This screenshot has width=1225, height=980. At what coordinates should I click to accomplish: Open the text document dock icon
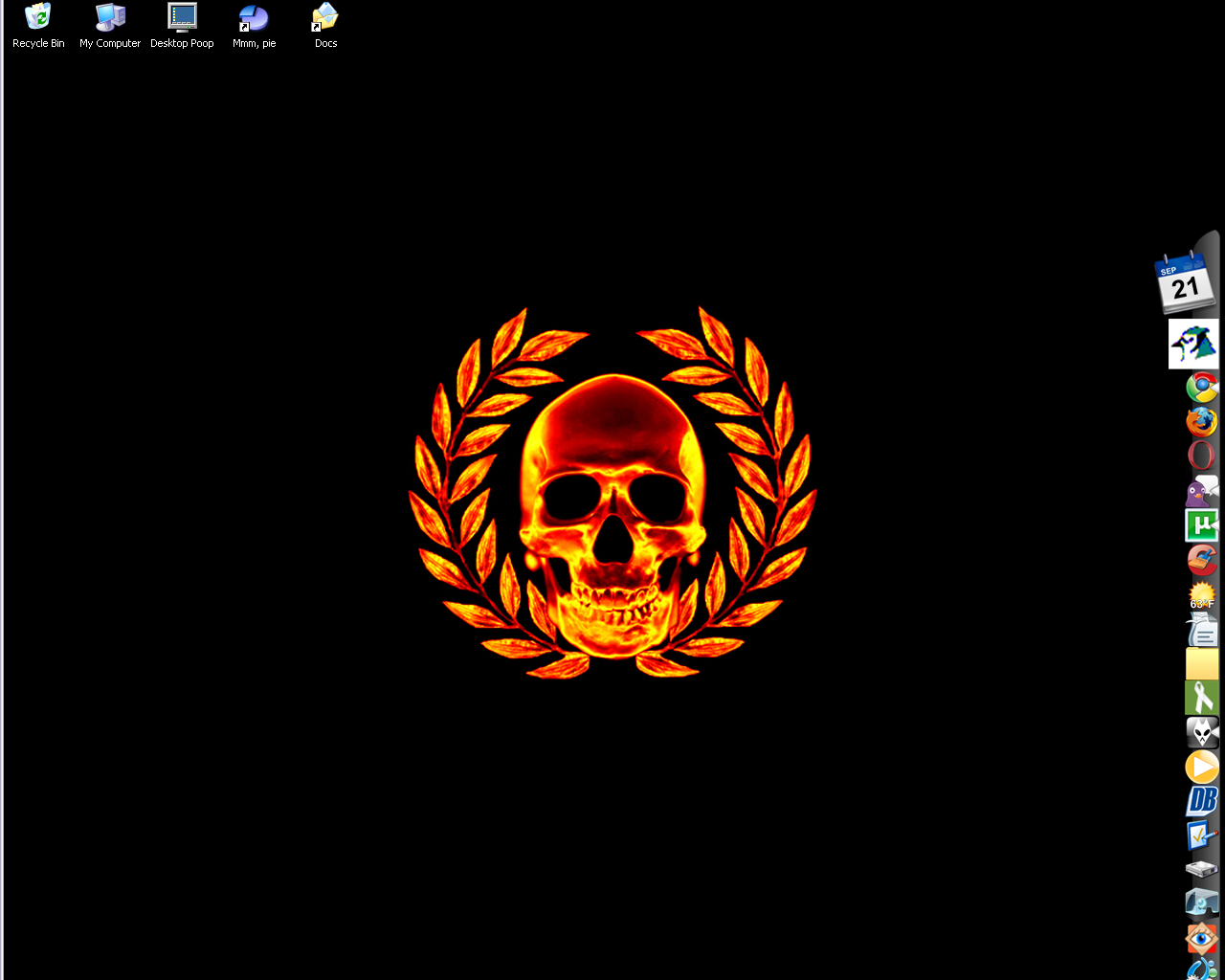point(1202,629)
